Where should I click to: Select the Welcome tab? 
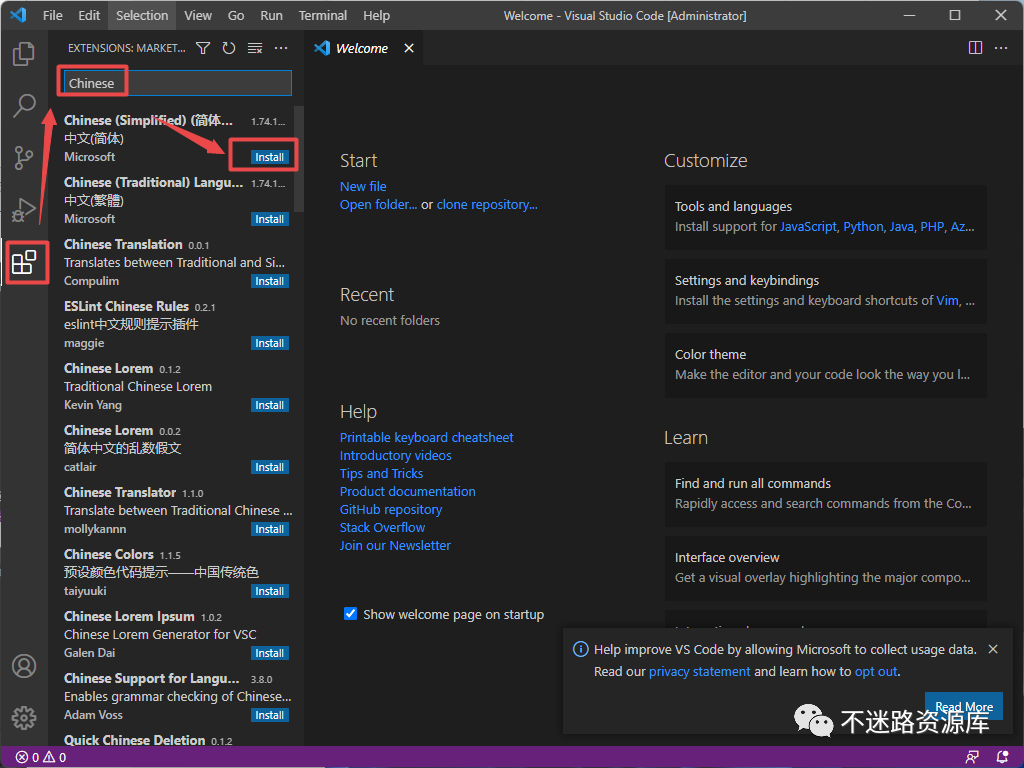pos(362,48)
